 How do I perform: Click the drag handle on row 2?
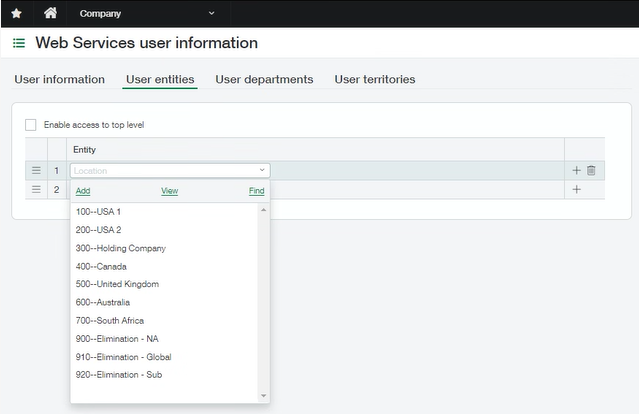pyautogui.click(x=36, y=189)
